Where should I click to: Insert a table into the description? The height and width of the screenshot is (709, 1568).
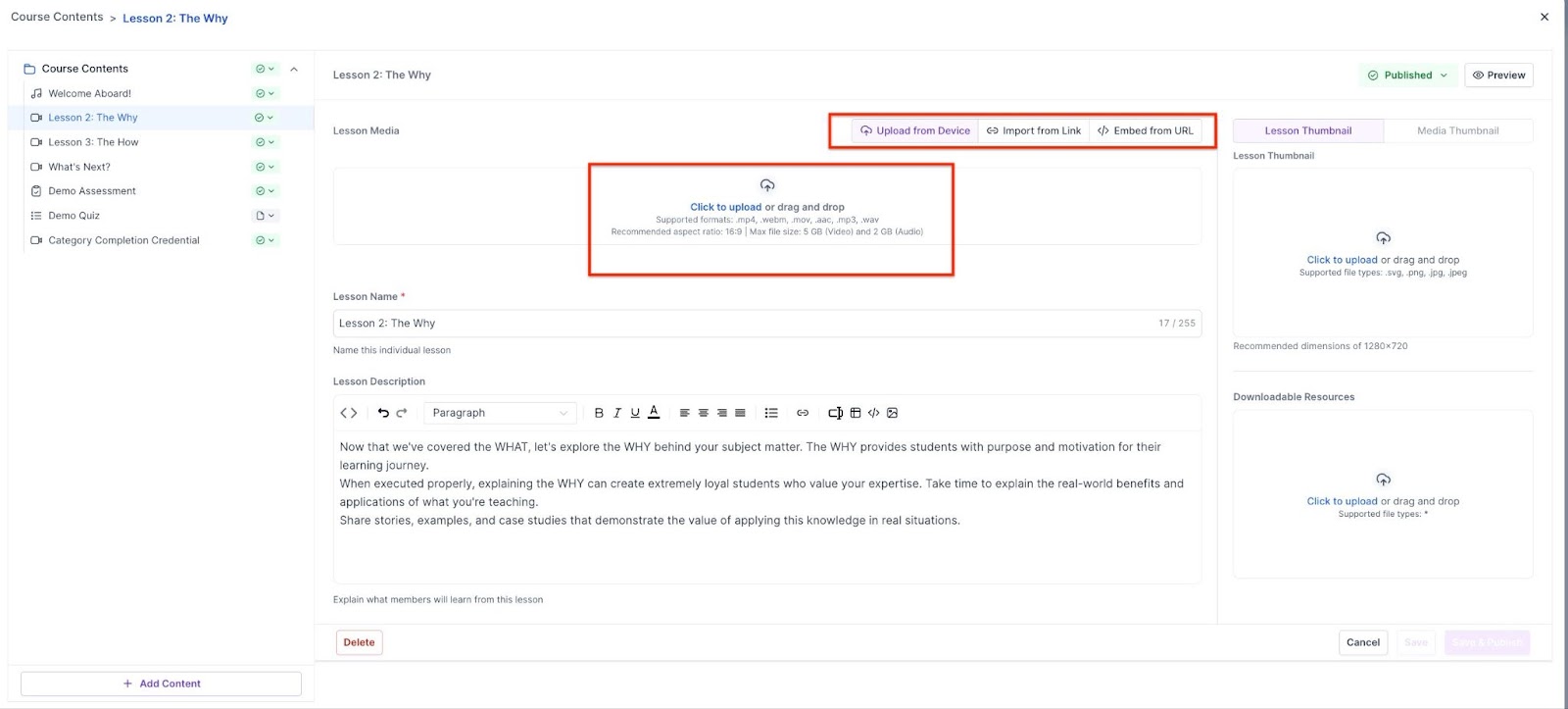tap(856, 413)
